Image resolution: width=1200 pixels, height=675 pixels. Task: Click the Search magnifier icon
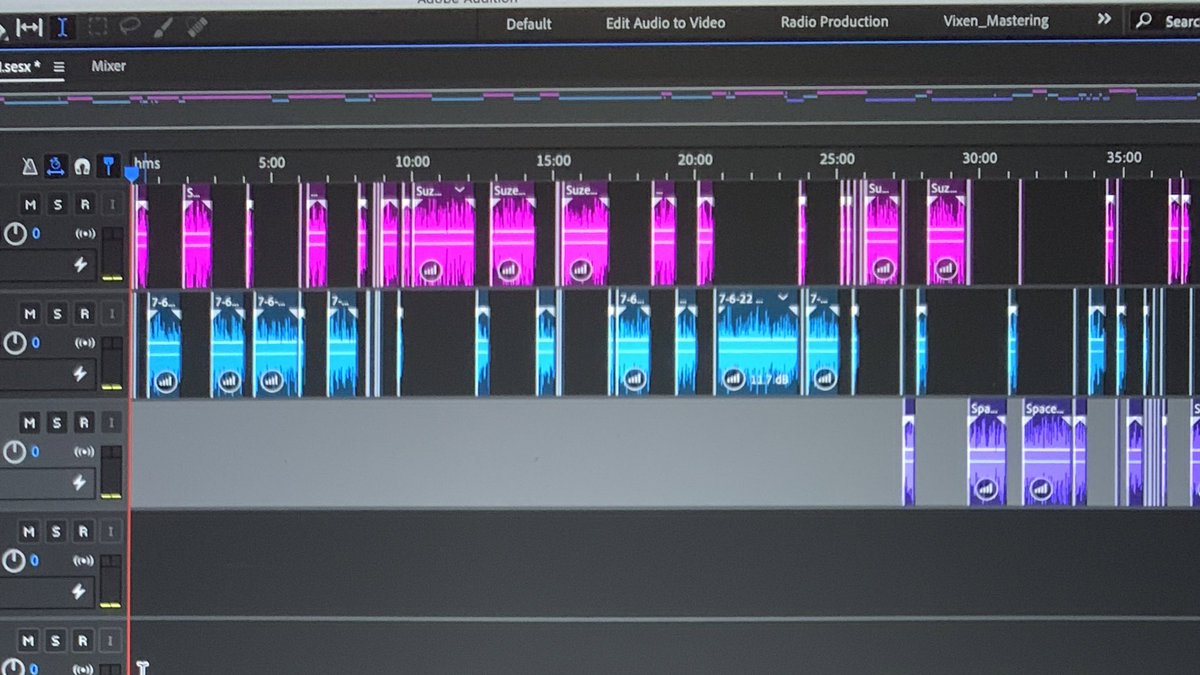(1144, 20)
